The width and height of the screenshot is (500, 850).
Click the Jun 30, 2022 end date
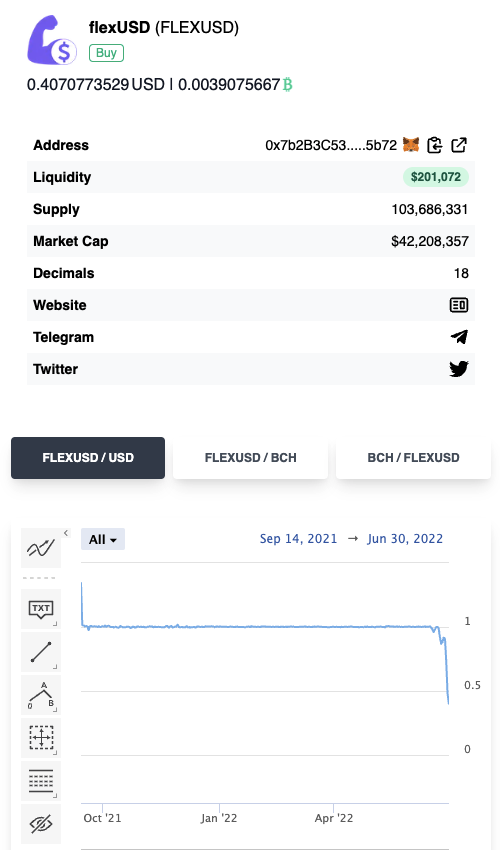tap(405, 539)
